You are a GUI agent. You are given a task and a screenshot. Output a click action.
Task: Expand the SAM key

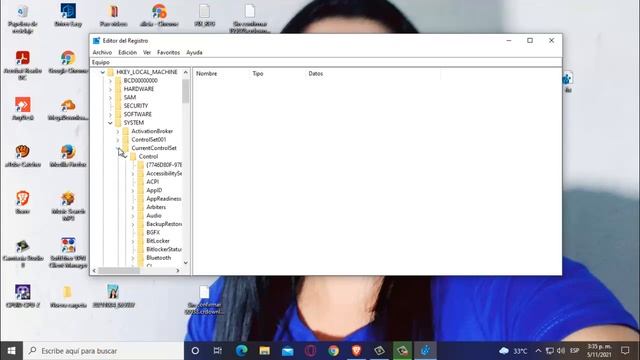click(x=110, y=98)
